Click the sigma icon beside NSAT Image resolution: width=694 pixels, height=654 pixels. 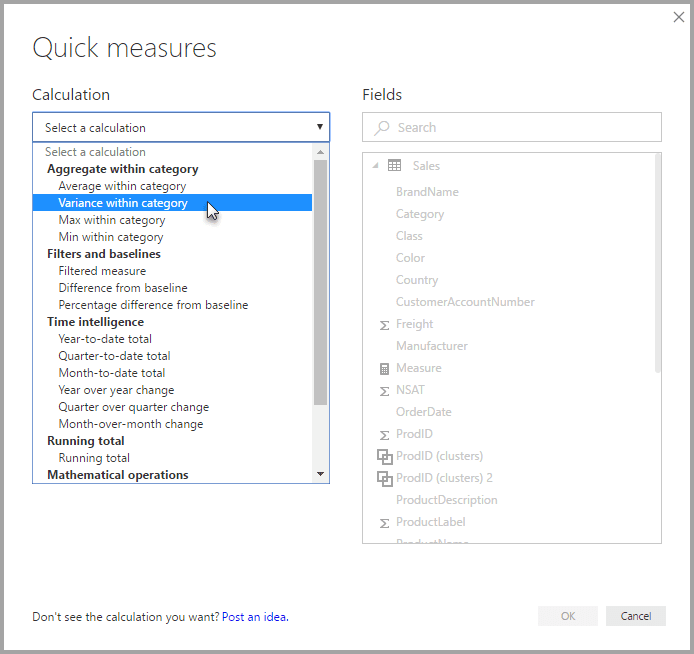tap(384, 391)
